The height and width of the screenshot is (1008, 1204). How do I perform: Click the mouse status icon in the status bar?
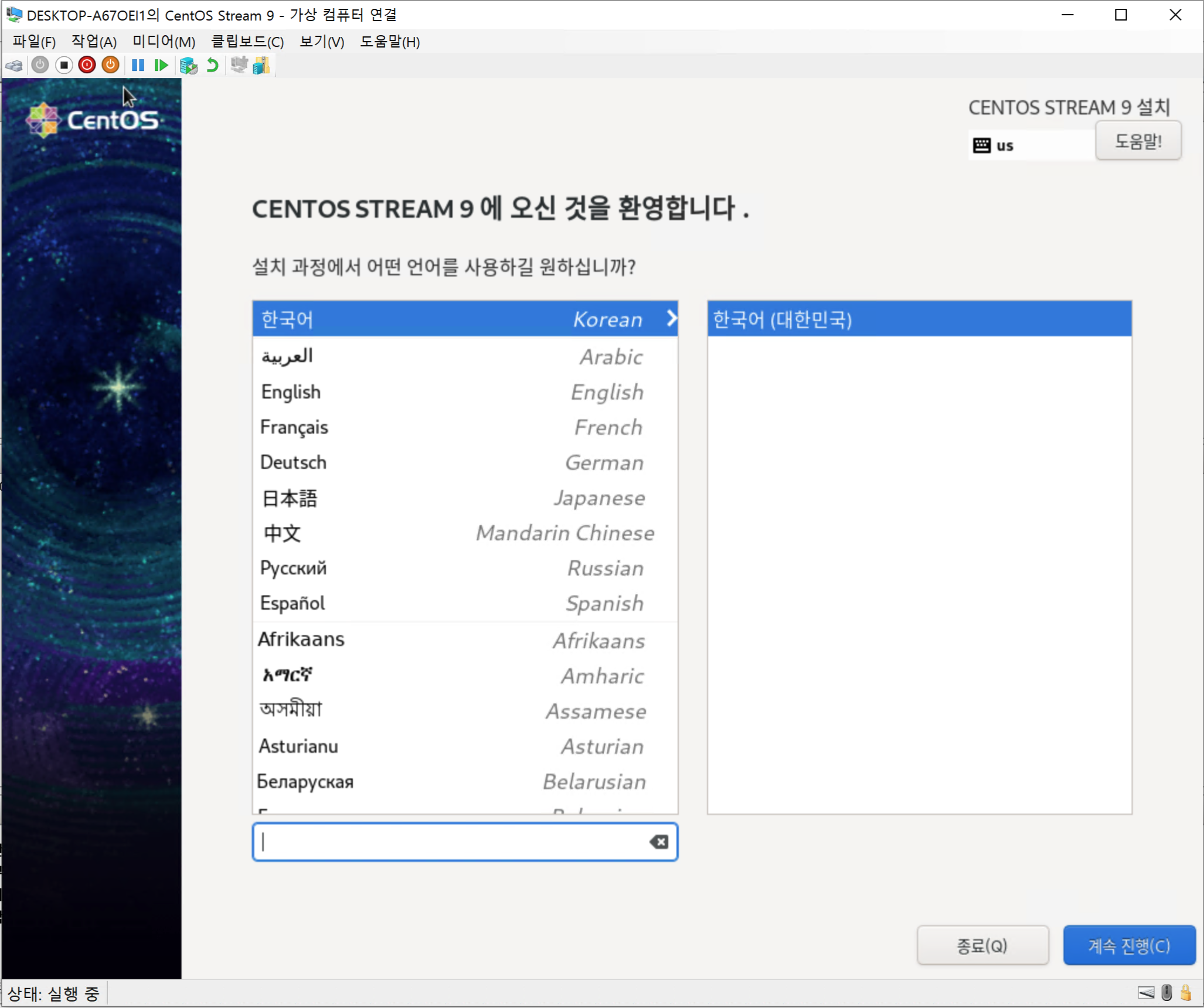pyautogui.click(x=1166, y=992)
